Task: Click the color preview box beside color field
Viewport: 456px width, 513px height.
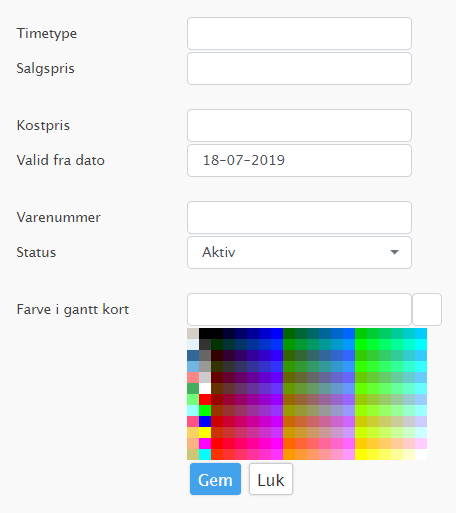Action: 427,310
